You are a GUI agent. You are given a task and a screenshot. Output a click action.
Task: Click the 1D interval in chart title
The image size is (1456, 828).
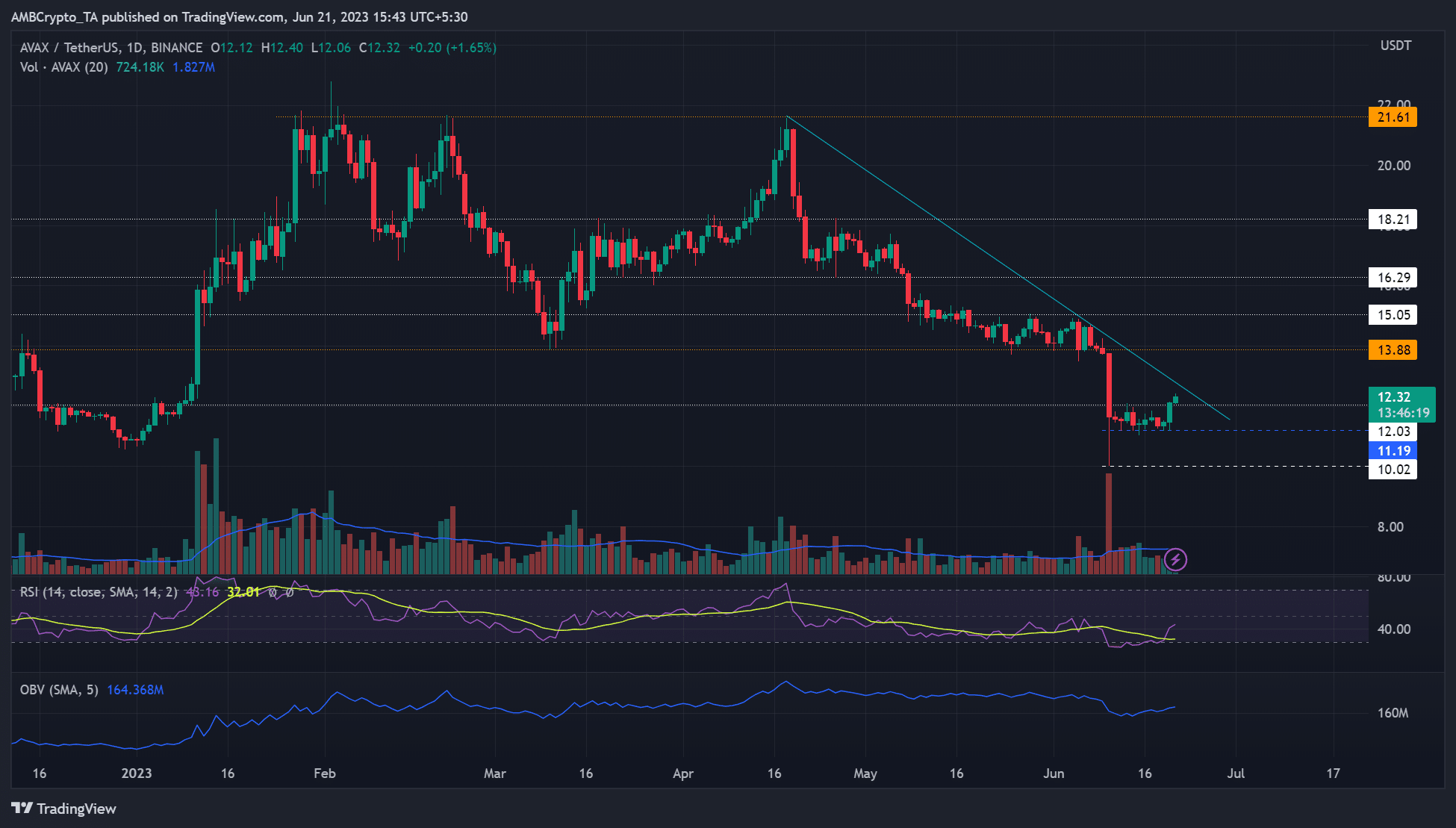click(134, 48)
